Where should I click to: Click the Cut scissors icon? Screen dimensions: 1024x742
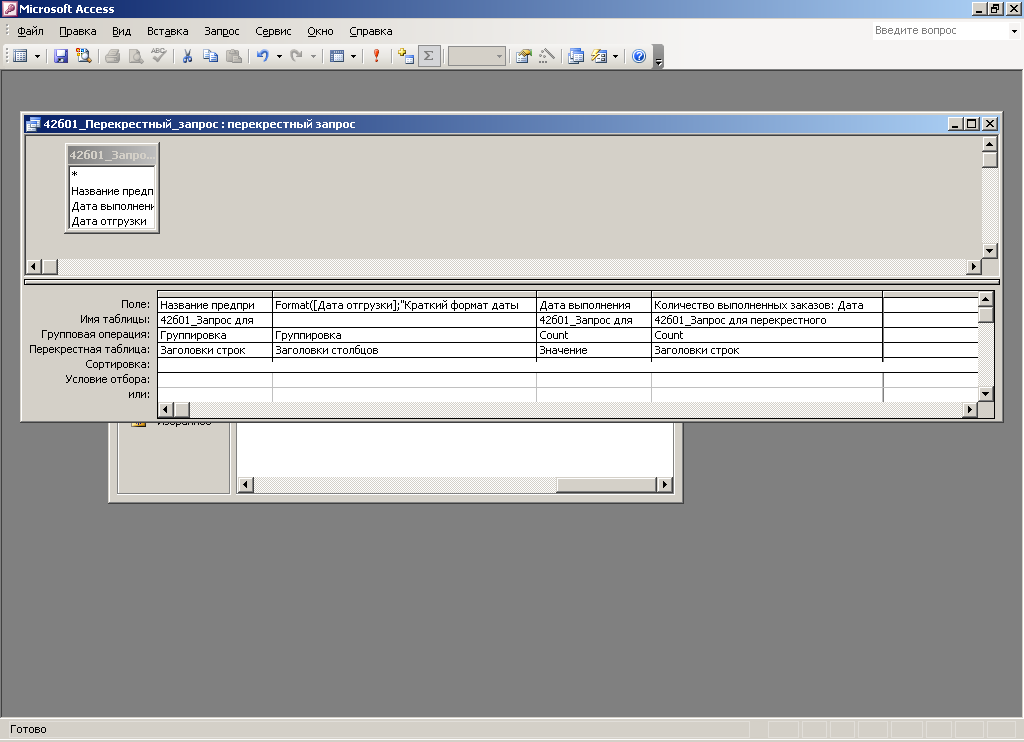coord(187,56)
